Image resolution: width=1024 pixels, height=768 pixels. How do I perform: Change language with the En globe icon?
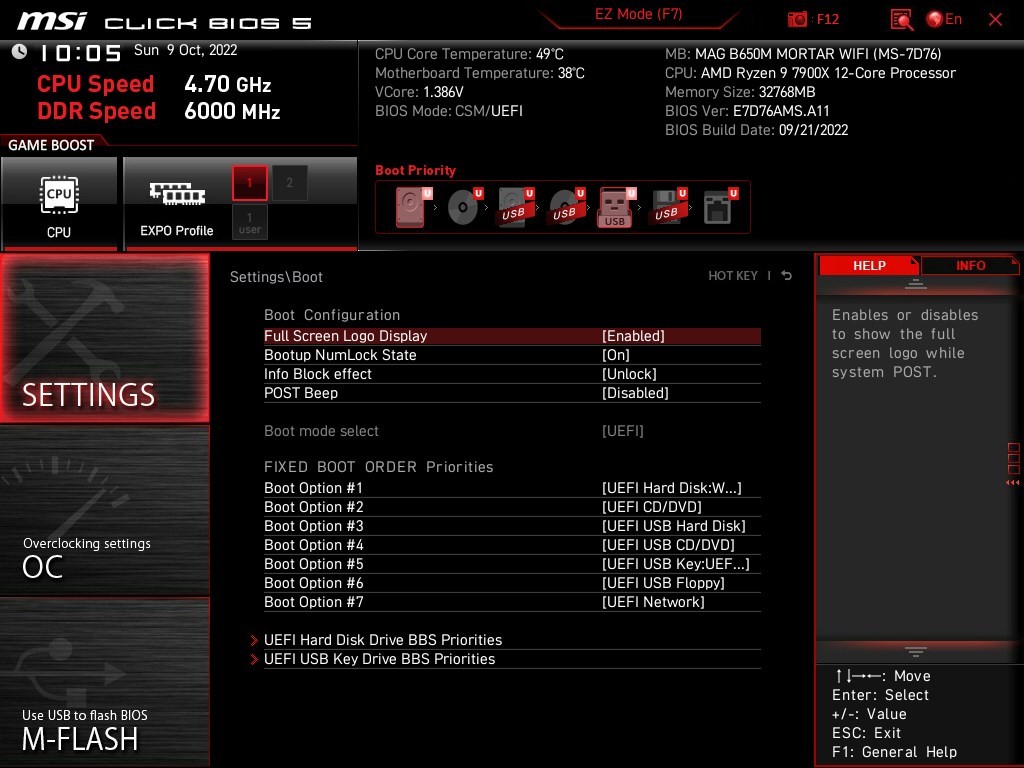pyautogui.click(x=944, y=19)
